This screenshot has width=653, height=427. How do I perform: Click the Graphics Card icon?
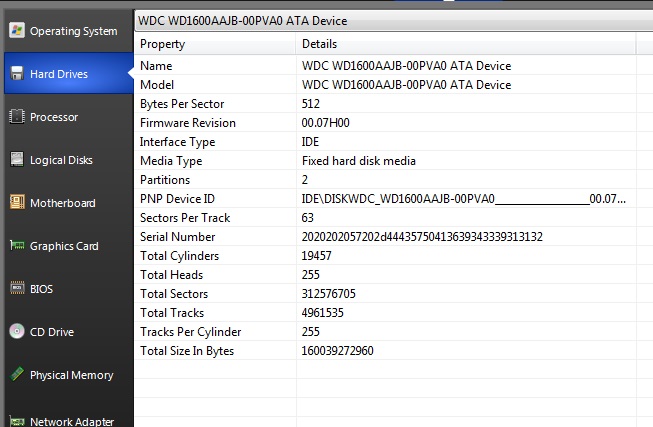(17, 245)
